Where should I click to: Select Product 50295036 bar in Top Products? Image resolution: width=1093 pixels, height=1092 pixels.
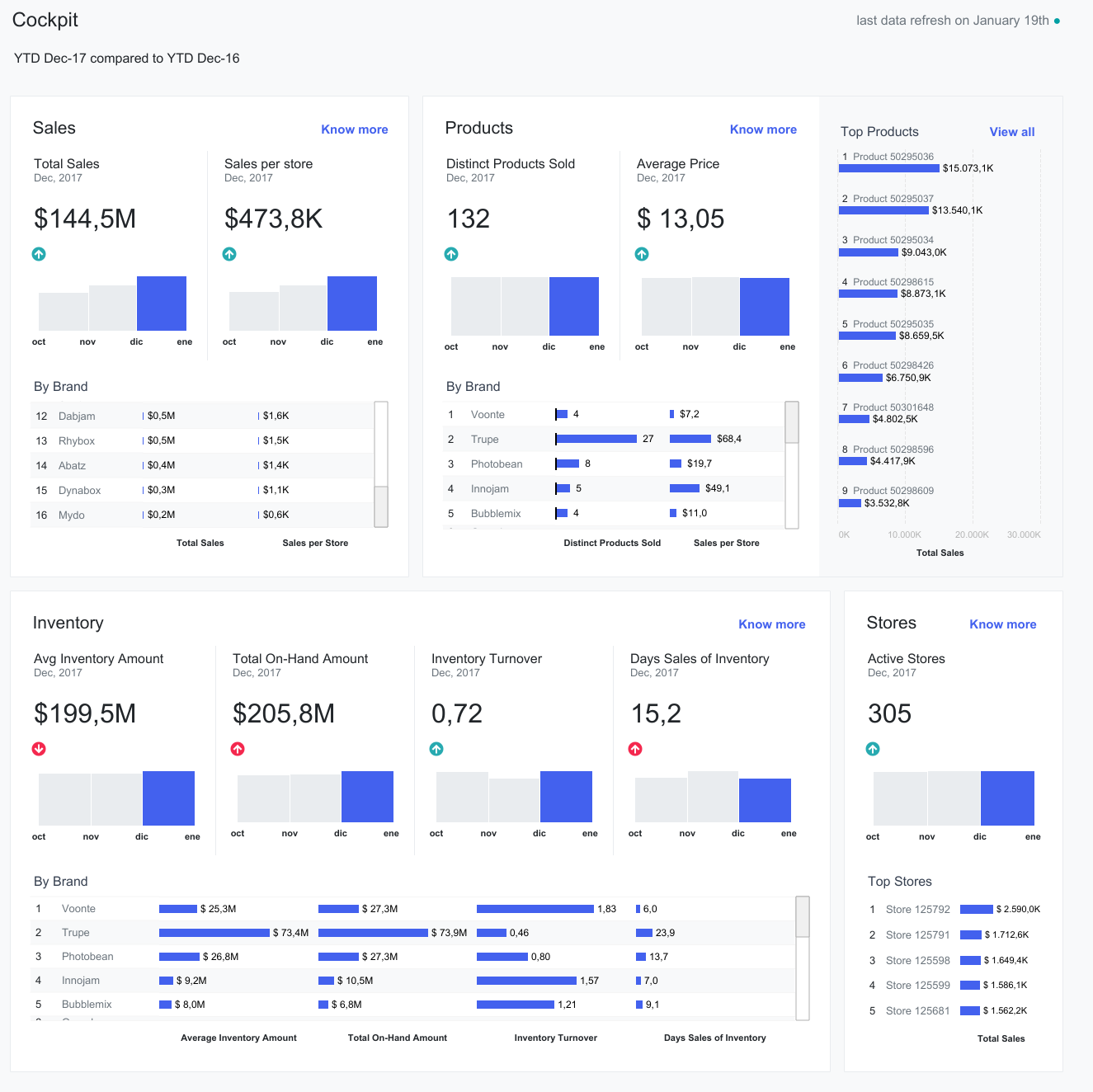(x=888, y=168)
